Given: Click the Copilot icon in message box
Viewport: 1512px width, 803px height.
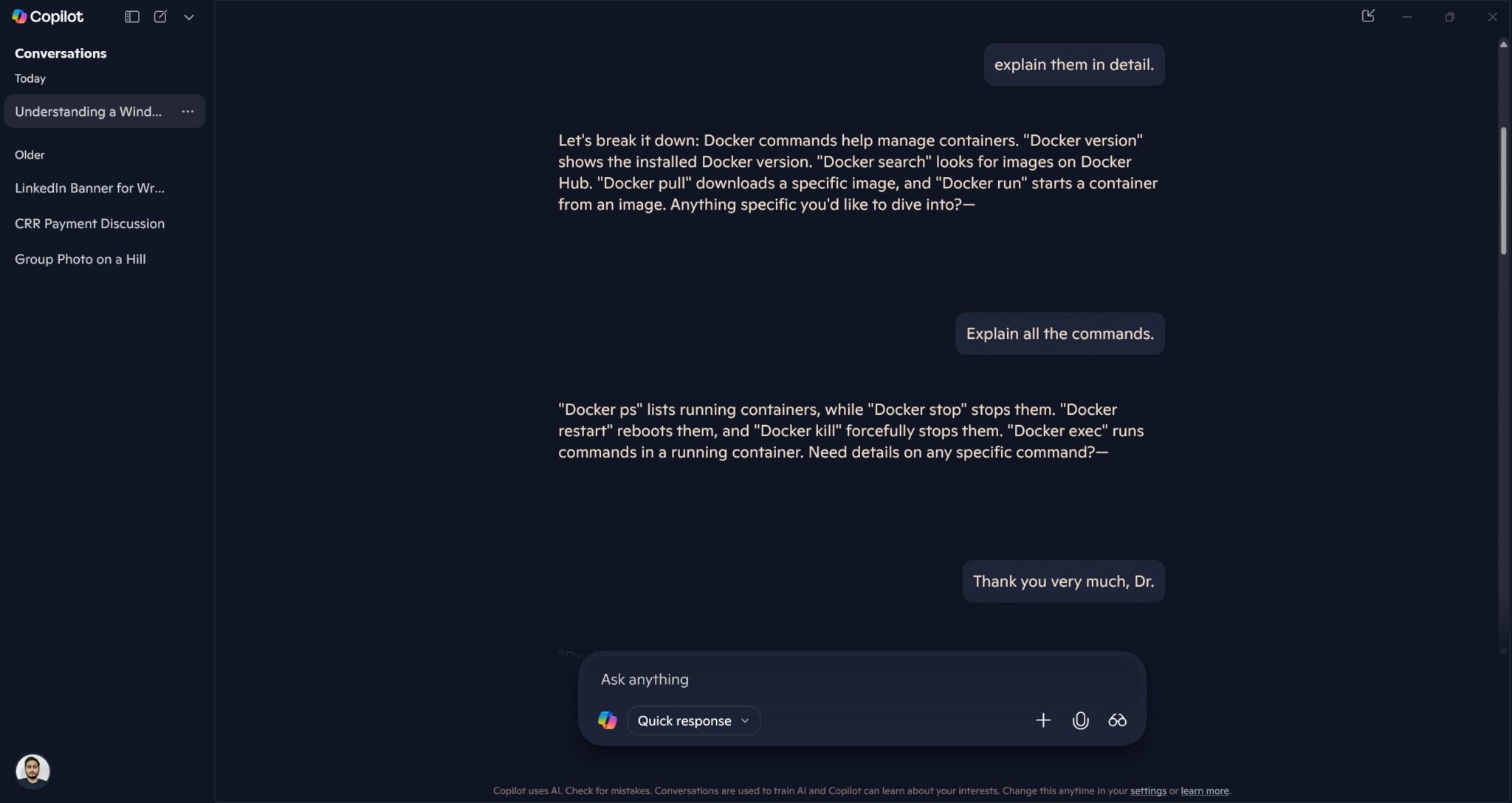Looking at the screenshot, I should 607,720.
